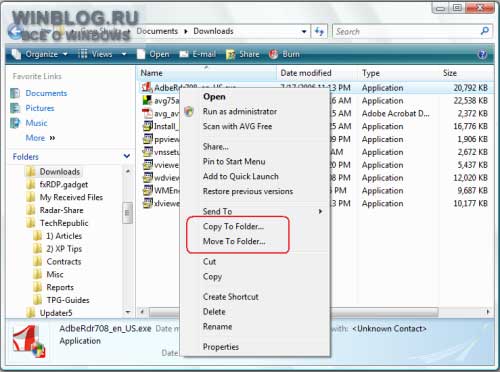This screenshot has width=500, height=372.
Task: Expand the Views dropdown arrow
Action: pyautogui.click(x=124, y=54)
